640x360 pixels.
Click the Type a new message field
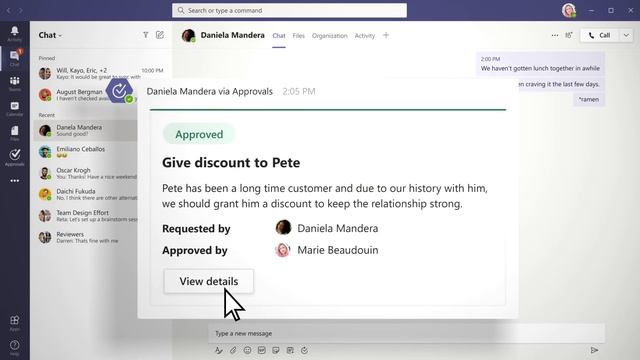click(x=407, y=333)
